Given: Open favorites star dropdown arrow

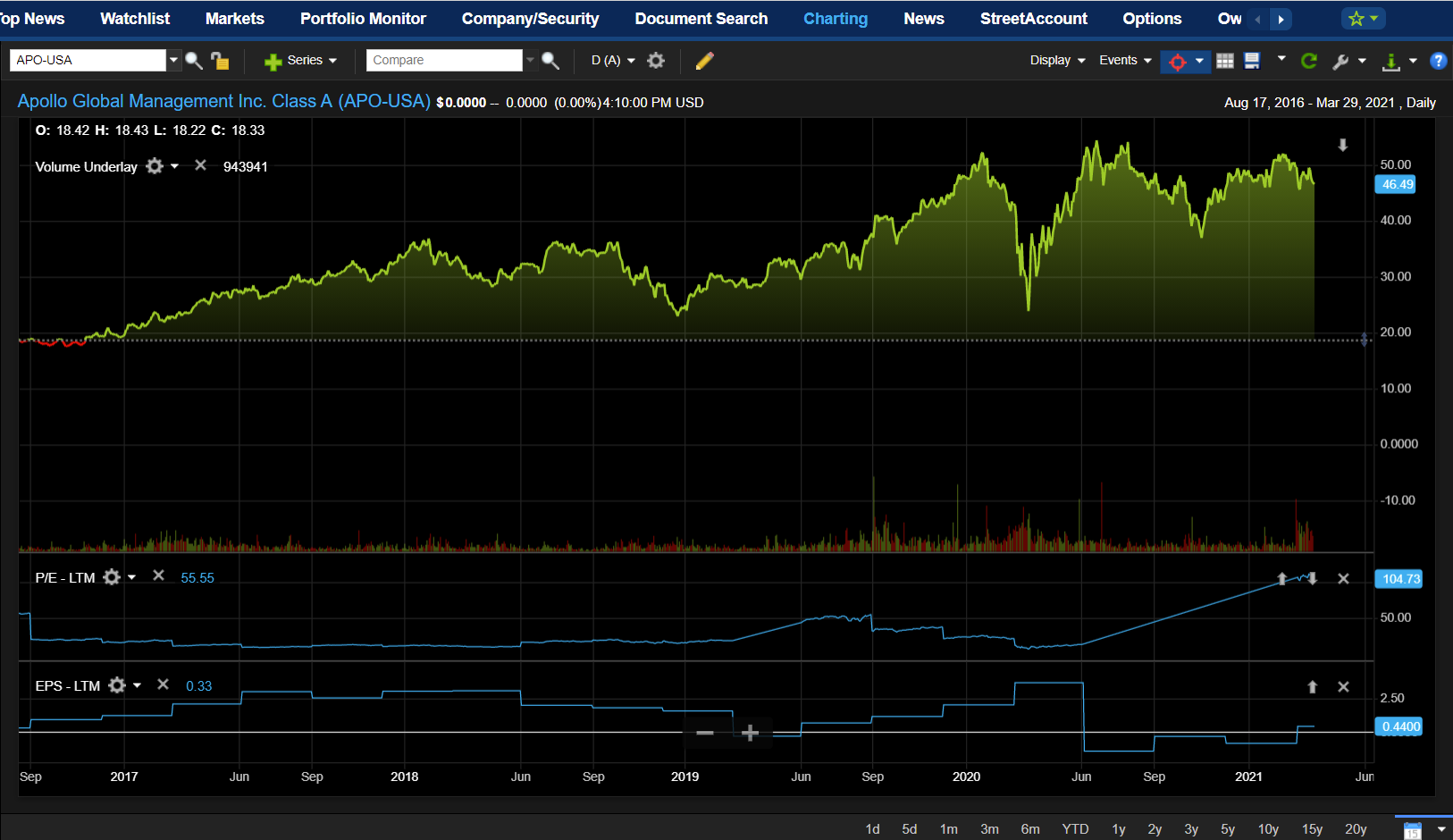Looking at the screenshot, I should pos(1373,18).
